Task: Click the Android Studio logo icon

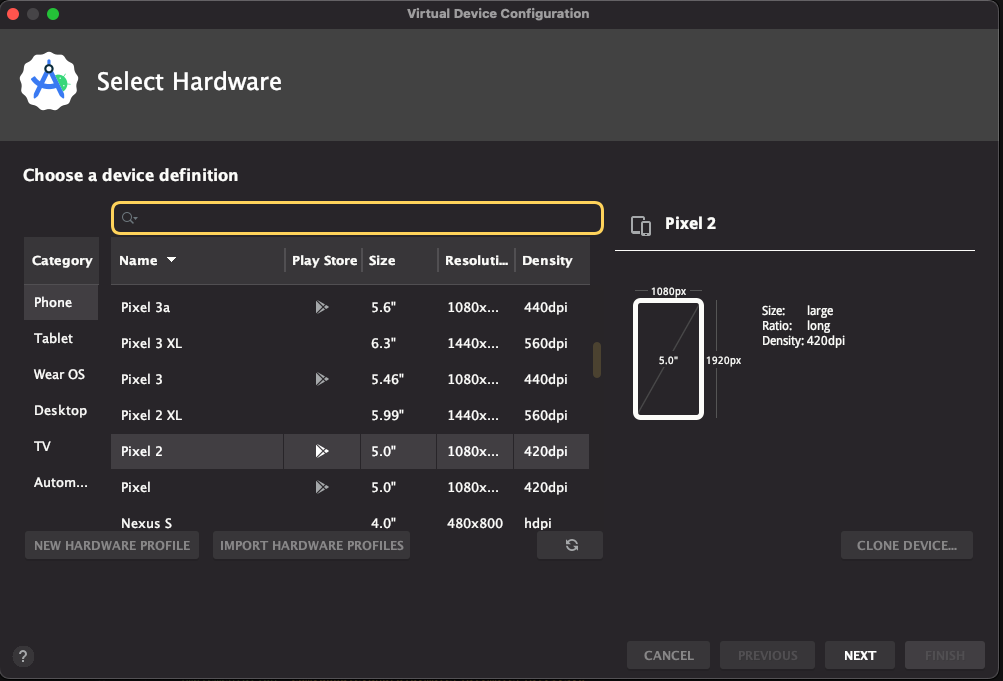Action: coord(49,81)
